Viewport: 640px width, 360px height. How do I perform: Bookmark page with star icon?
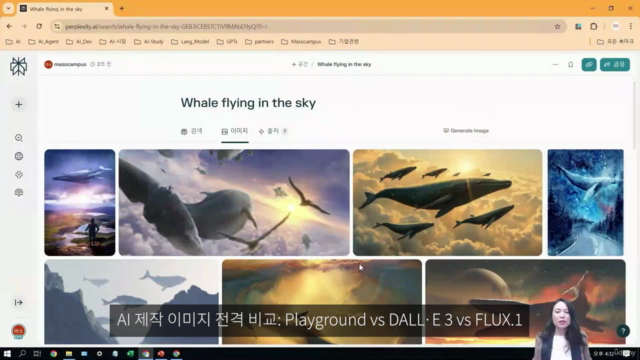tap(557, 27)
